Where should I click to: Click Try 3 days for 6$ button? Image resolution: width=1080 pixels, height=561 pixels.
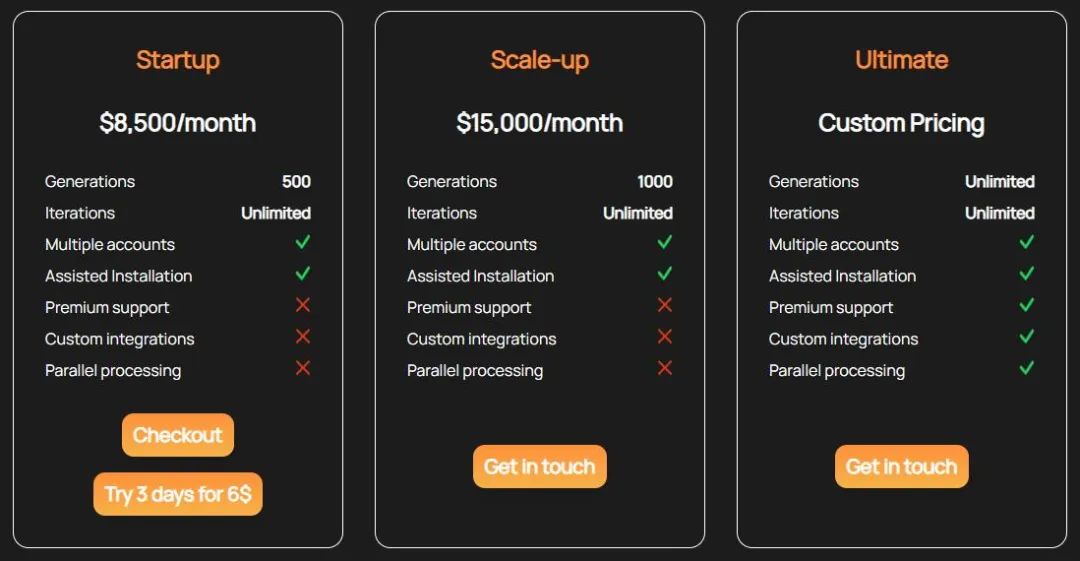pos(178,494)
